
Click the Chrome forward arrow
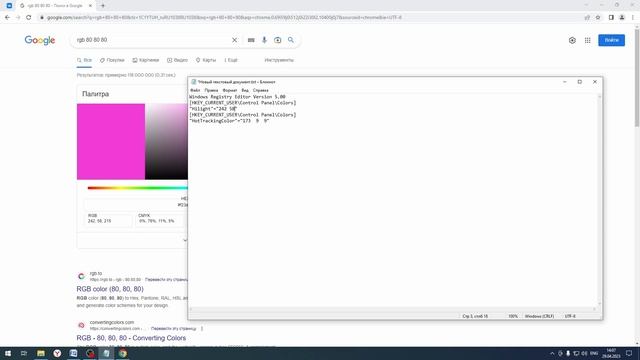(x=18, y=18)
